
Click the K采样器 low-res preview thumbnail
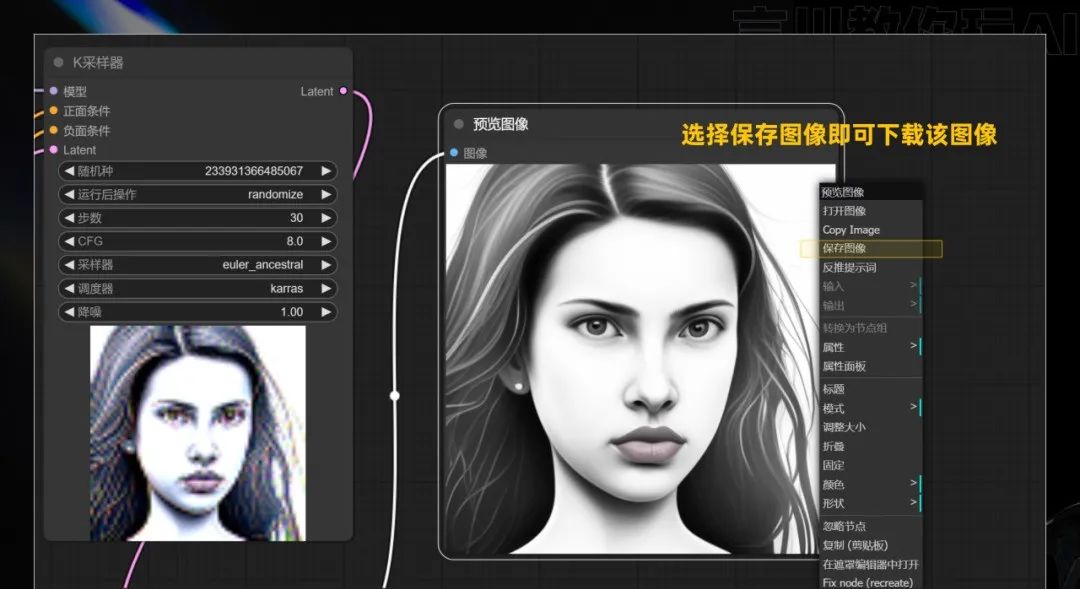tap(198, 433)
